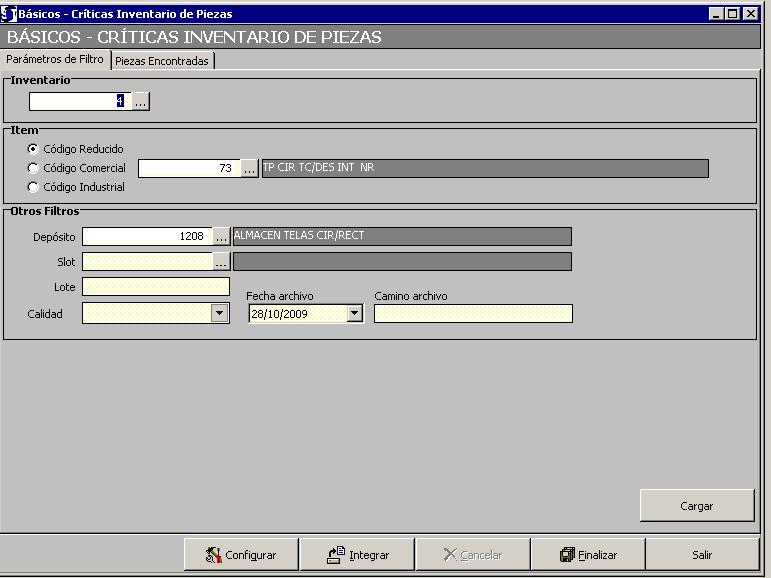The width and height of the screenshot is (771, 578).
Task: Open Depósito lookup ellipsis button
Action: pyautogui.click(x=221, y=237)
